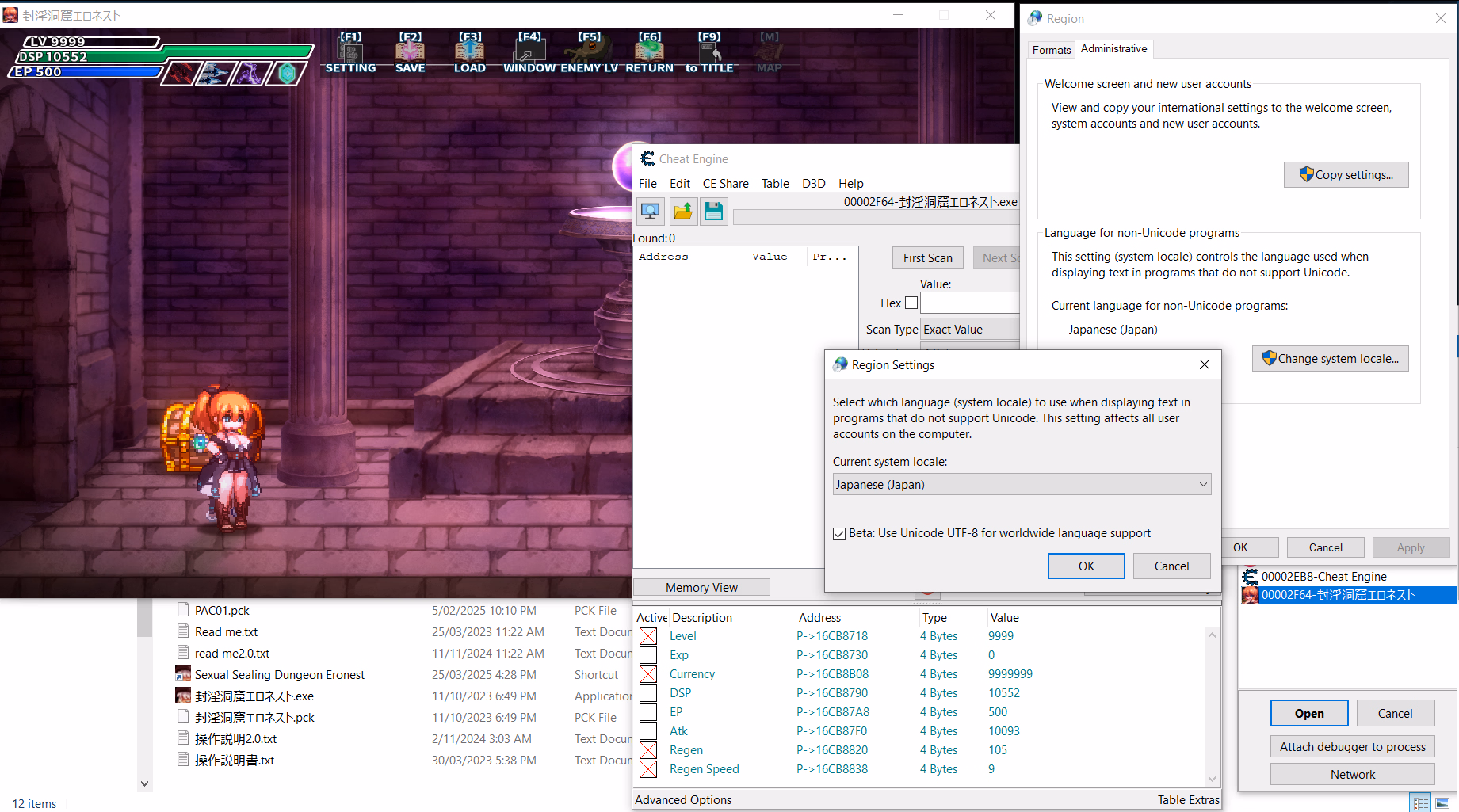Open process list via computer icon

click(651, 211)
